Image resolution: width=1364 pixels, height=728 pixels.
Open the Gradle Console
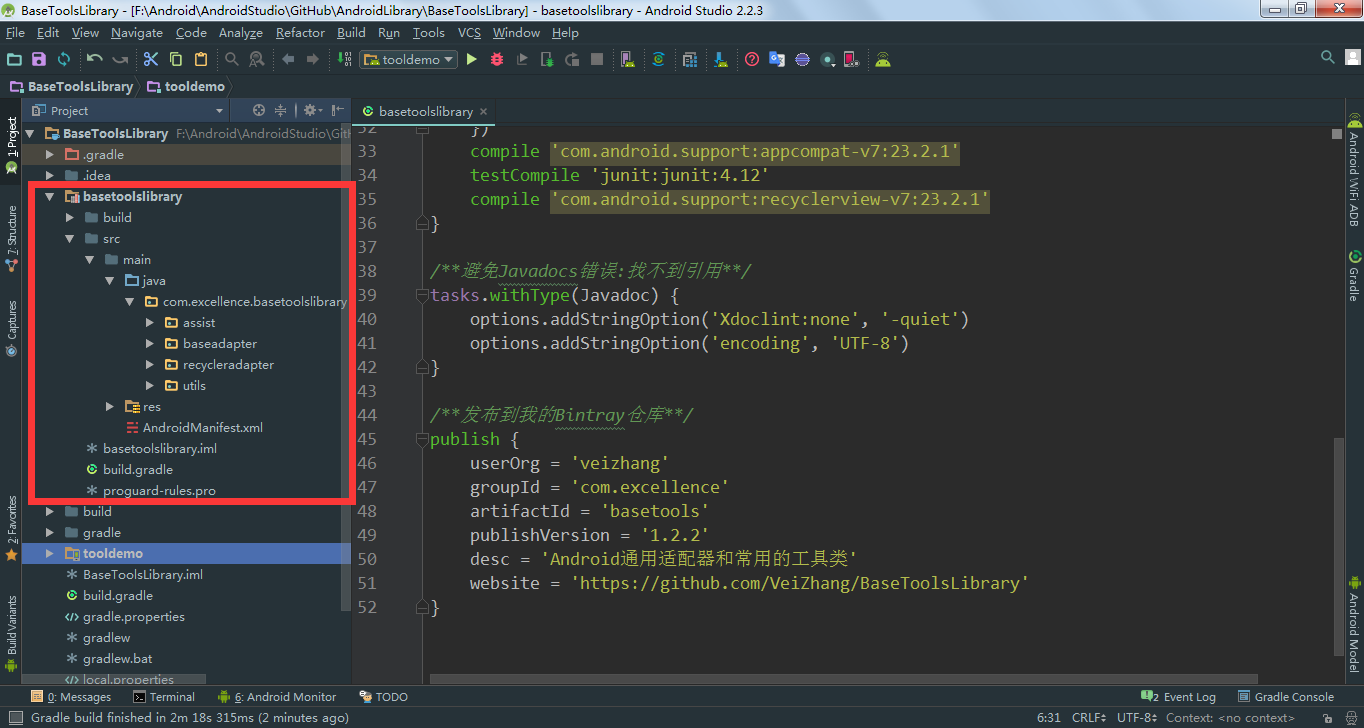[x=1286, y=697]
